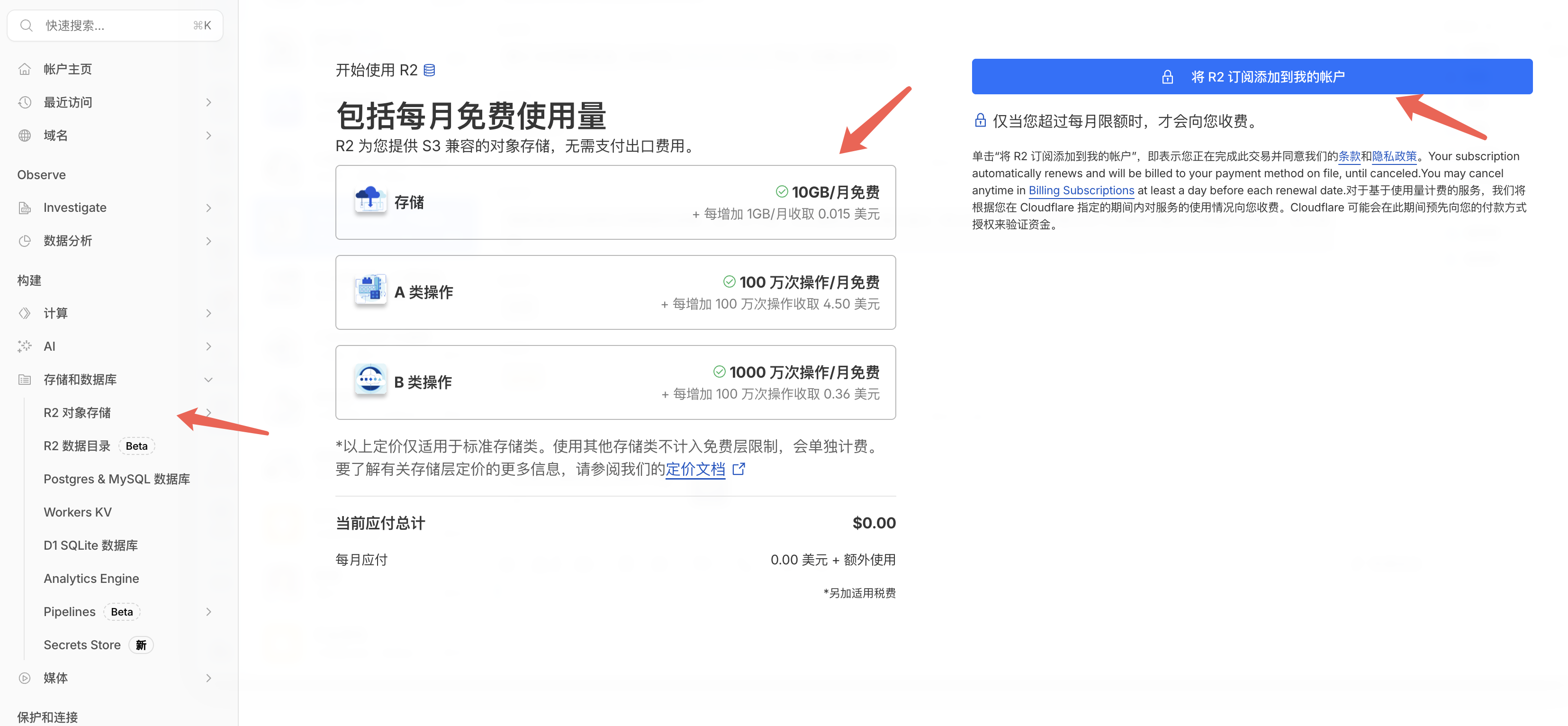Expand the 数据分析 chevron
Viewport: 1568px width, 726px height.
[x=208, y=241]
